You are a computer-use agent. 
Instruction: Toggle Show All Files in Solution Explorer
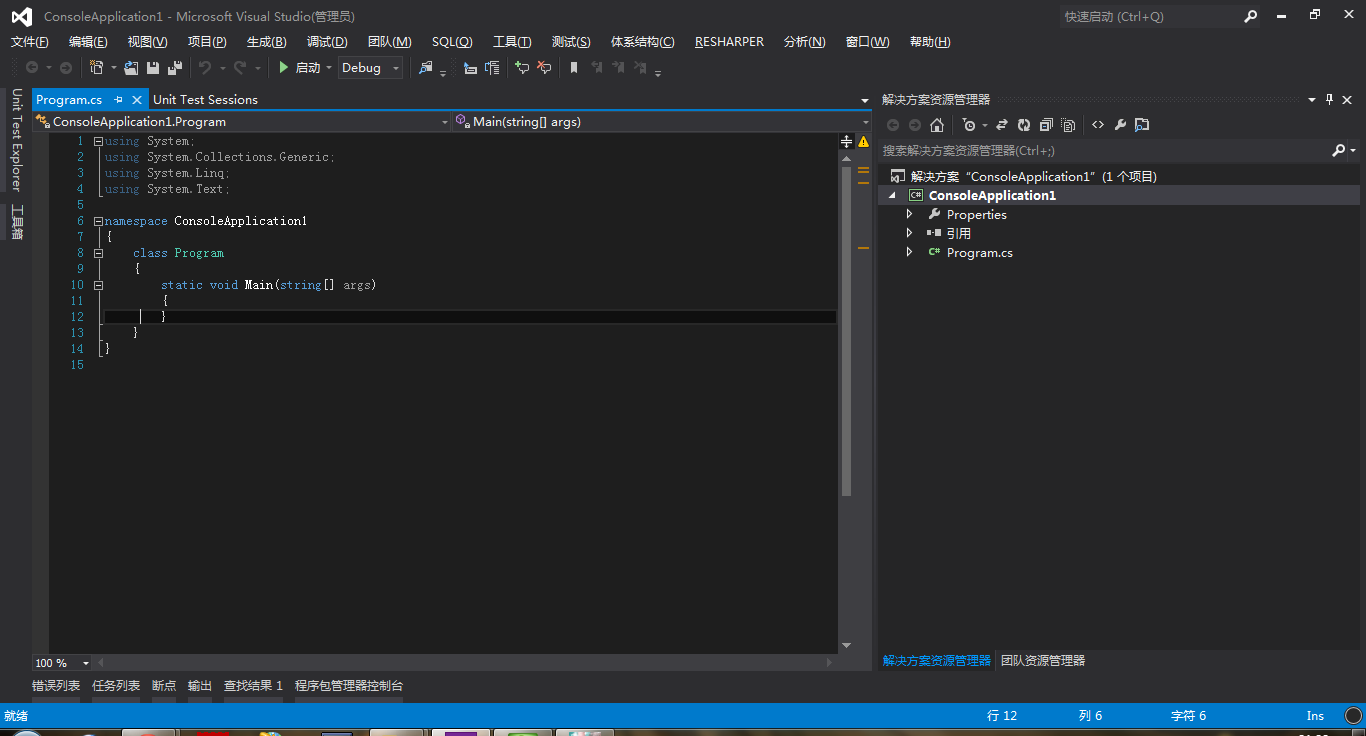[x=1068, y=125]
